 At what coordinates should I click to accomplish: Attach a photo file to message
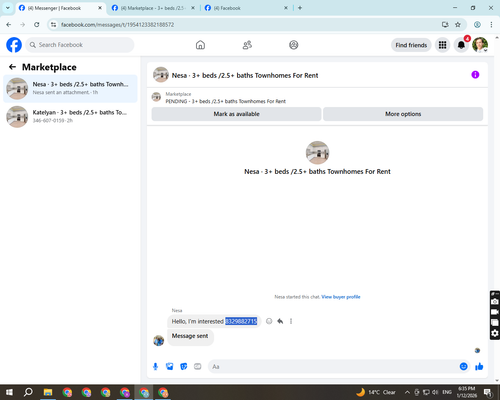click(x=170, y=367)
